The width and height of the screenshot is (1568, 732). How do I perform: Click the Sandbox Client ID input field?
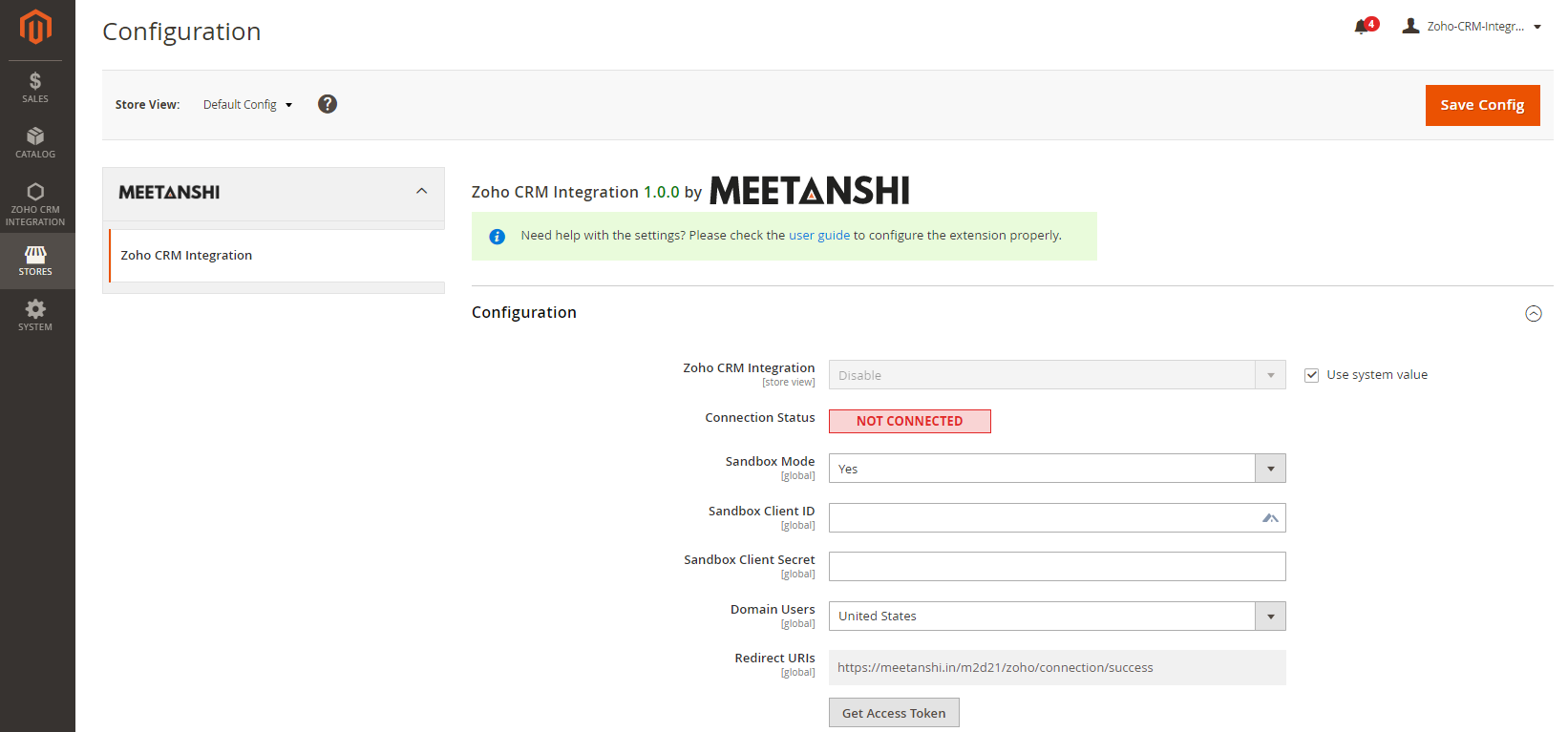[1057, 518]
